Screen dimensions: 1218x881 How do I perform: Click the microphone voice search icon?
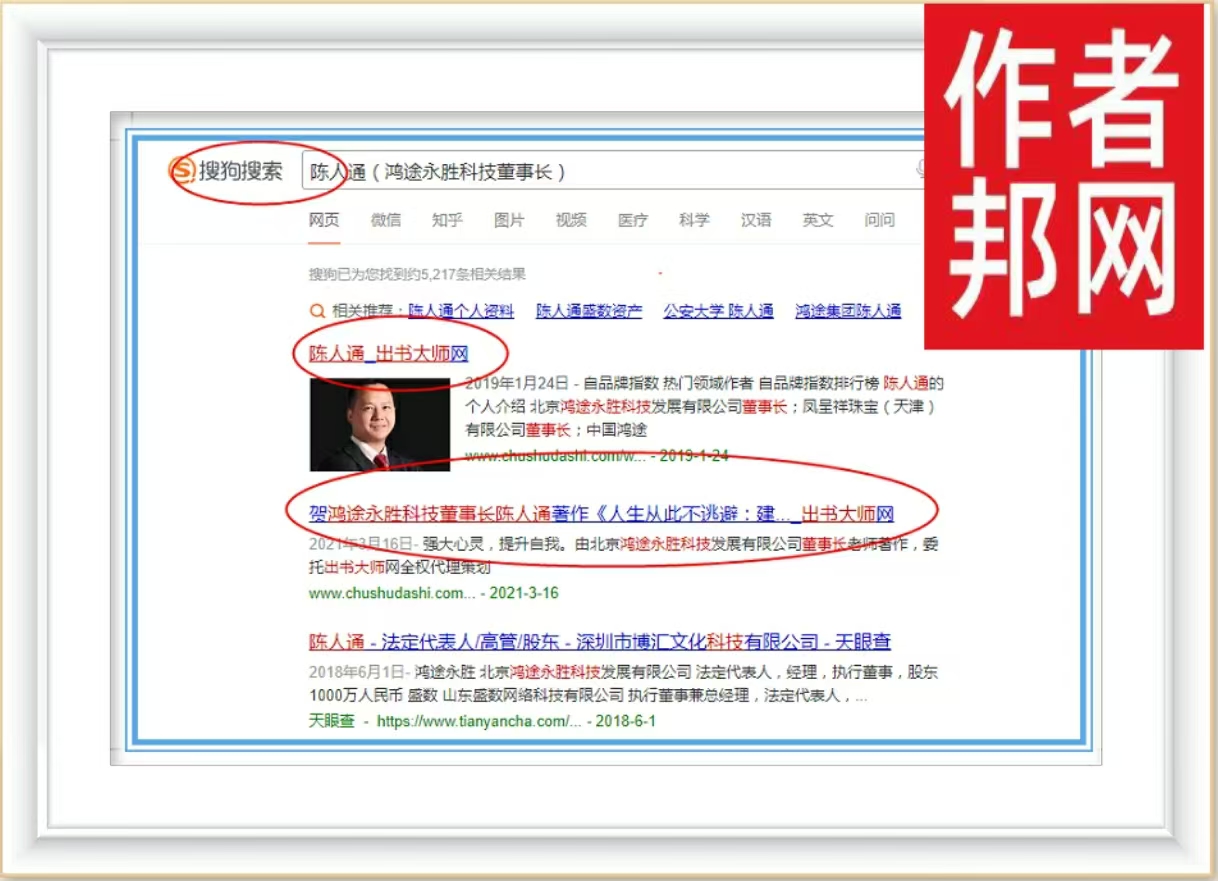point(921,169)
